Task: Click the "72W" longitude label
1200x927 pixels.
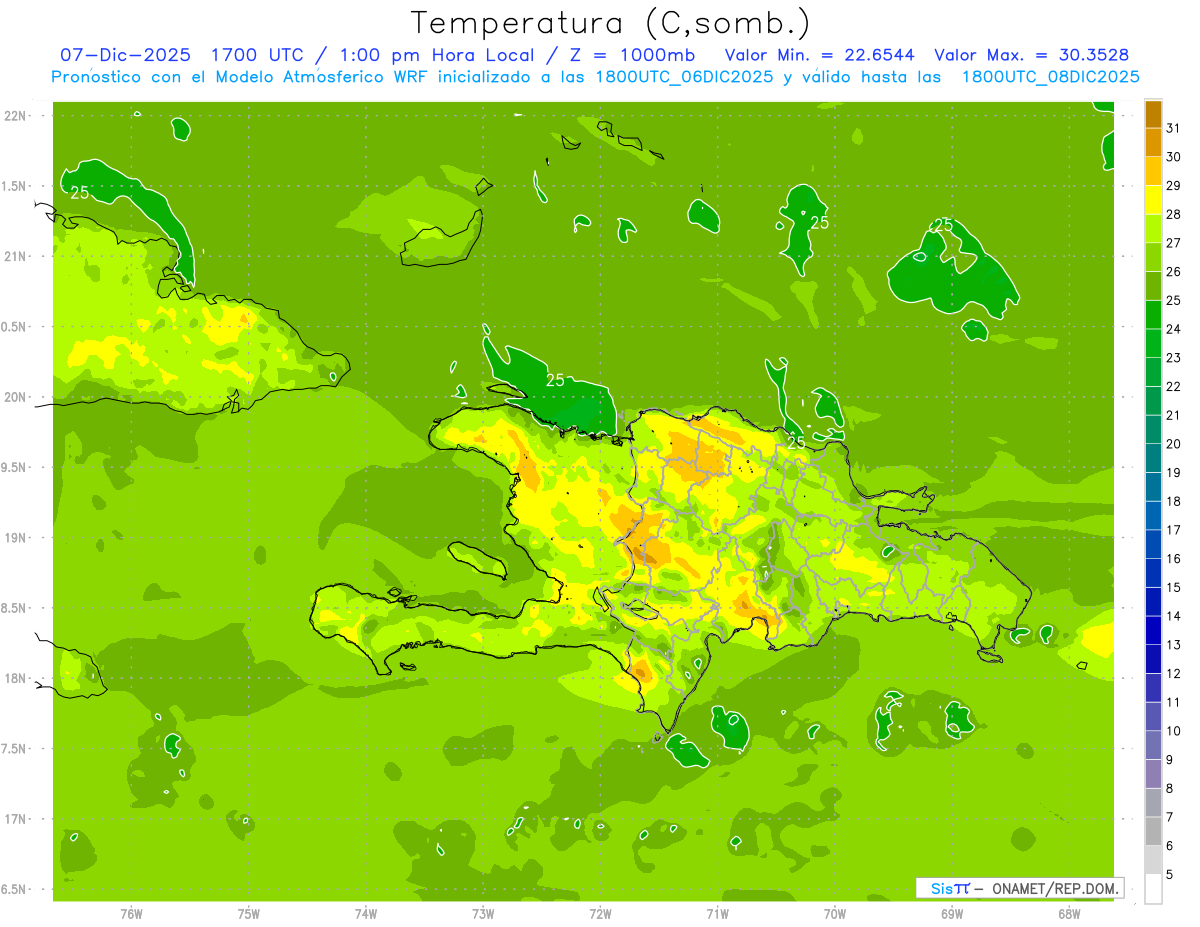Action: pos(600,914)
